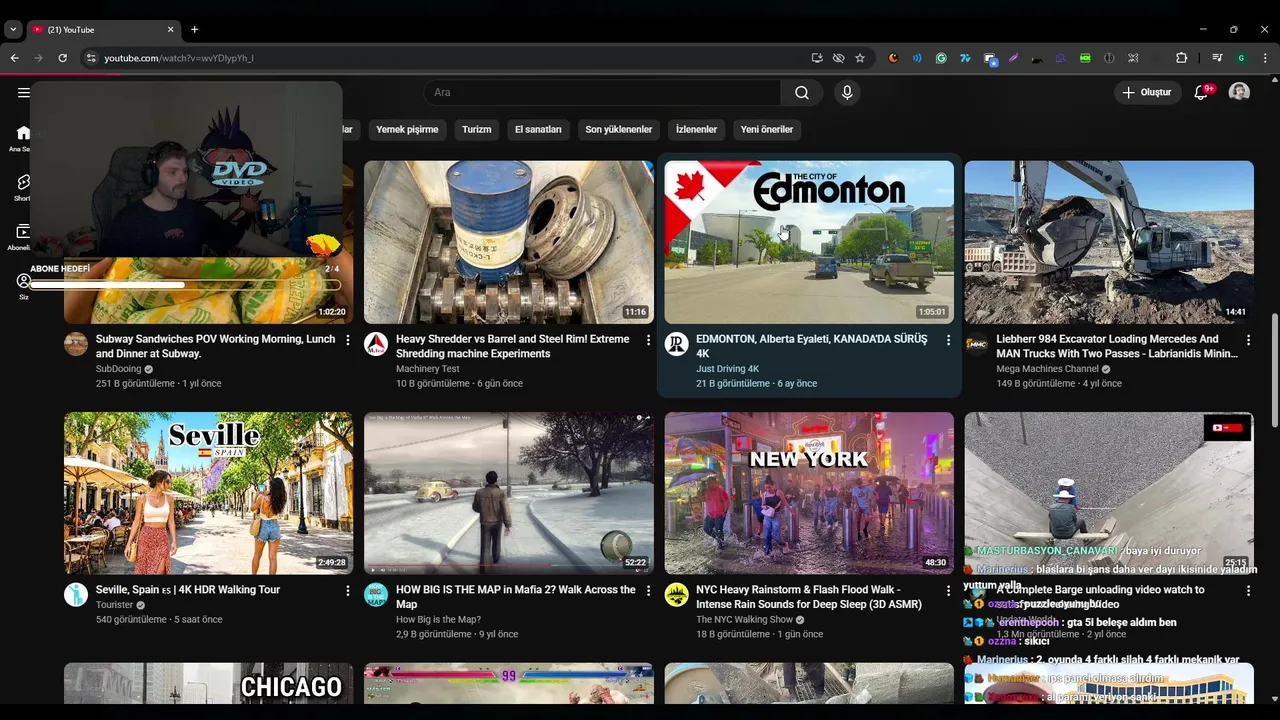Open the YouTube account avatar menu

(1239, 92)
